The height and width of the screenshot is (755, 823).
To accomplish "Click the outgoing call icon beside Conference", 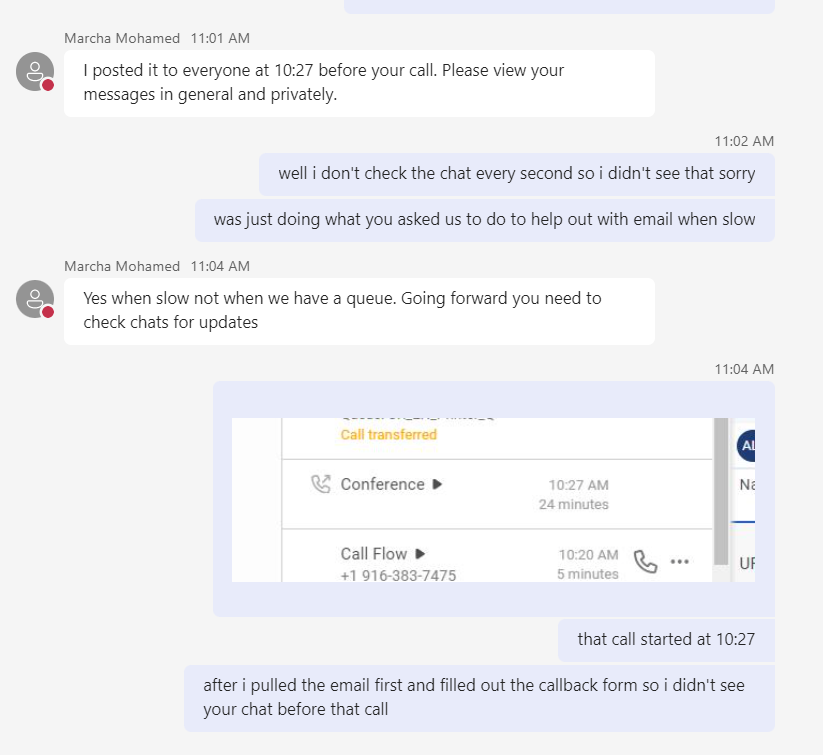I will click(x=320, y=484).
